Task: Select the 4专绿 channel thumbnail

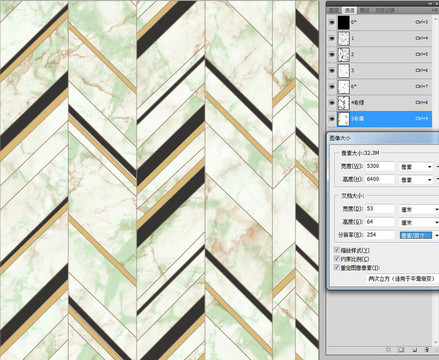Action: tap(343, 102)
